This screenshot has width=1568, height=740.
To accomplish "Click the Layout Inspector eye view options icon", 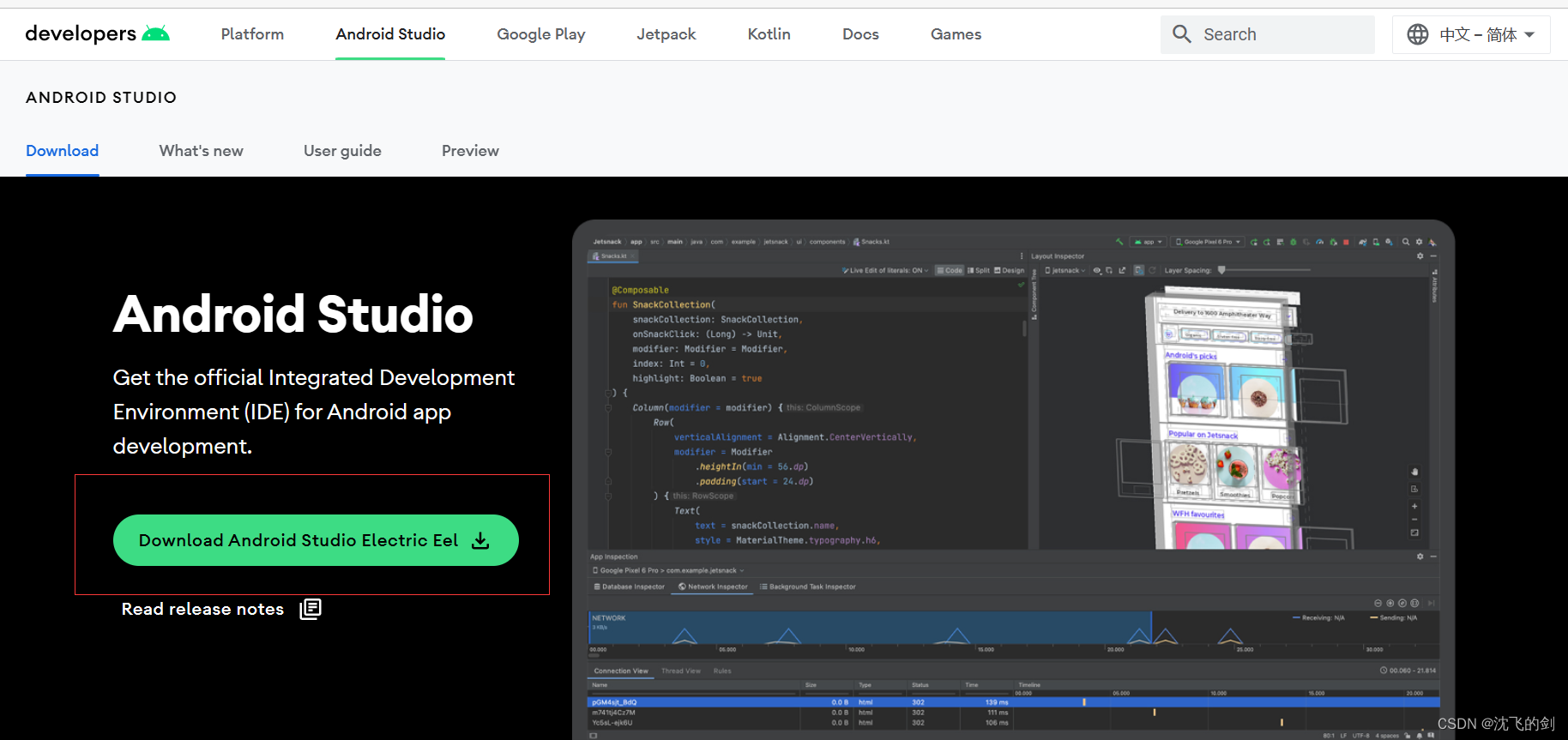I will coord(1098,270).
